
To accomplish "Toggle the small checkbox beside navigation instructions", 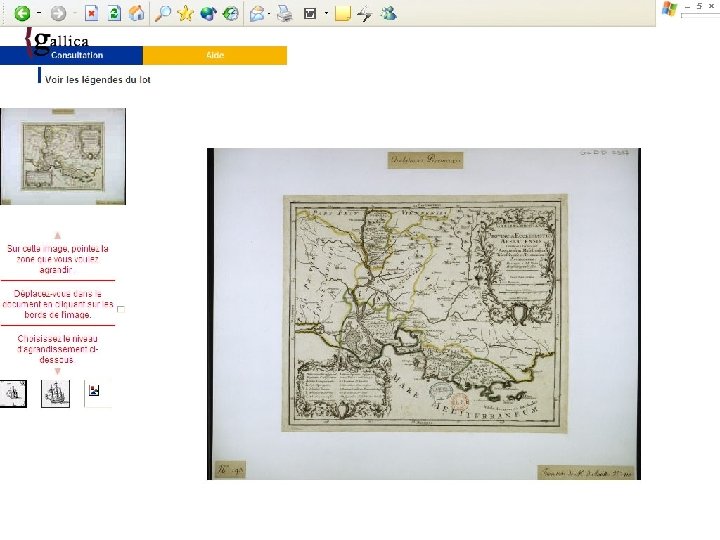I will [121, 309].
